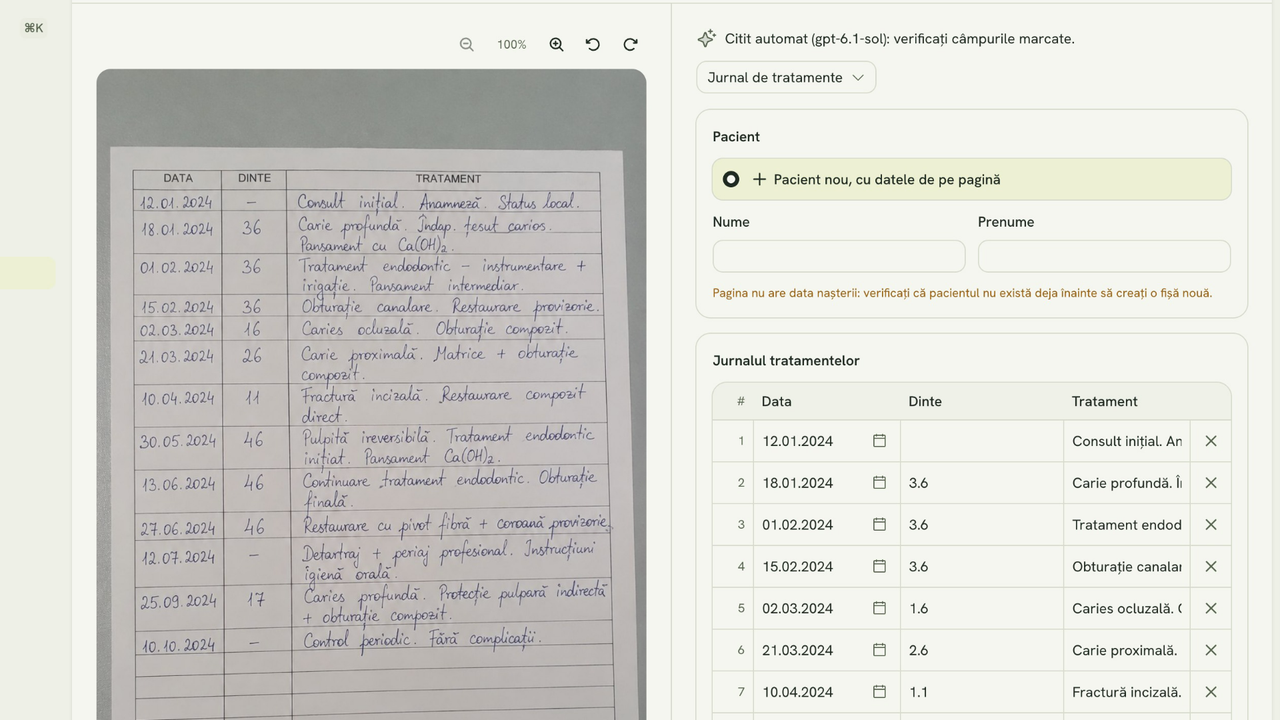The height and width of the screenshot is (720, 1280).
Task: Rotate page counterclockwise
Action: (x=593, y=45)
